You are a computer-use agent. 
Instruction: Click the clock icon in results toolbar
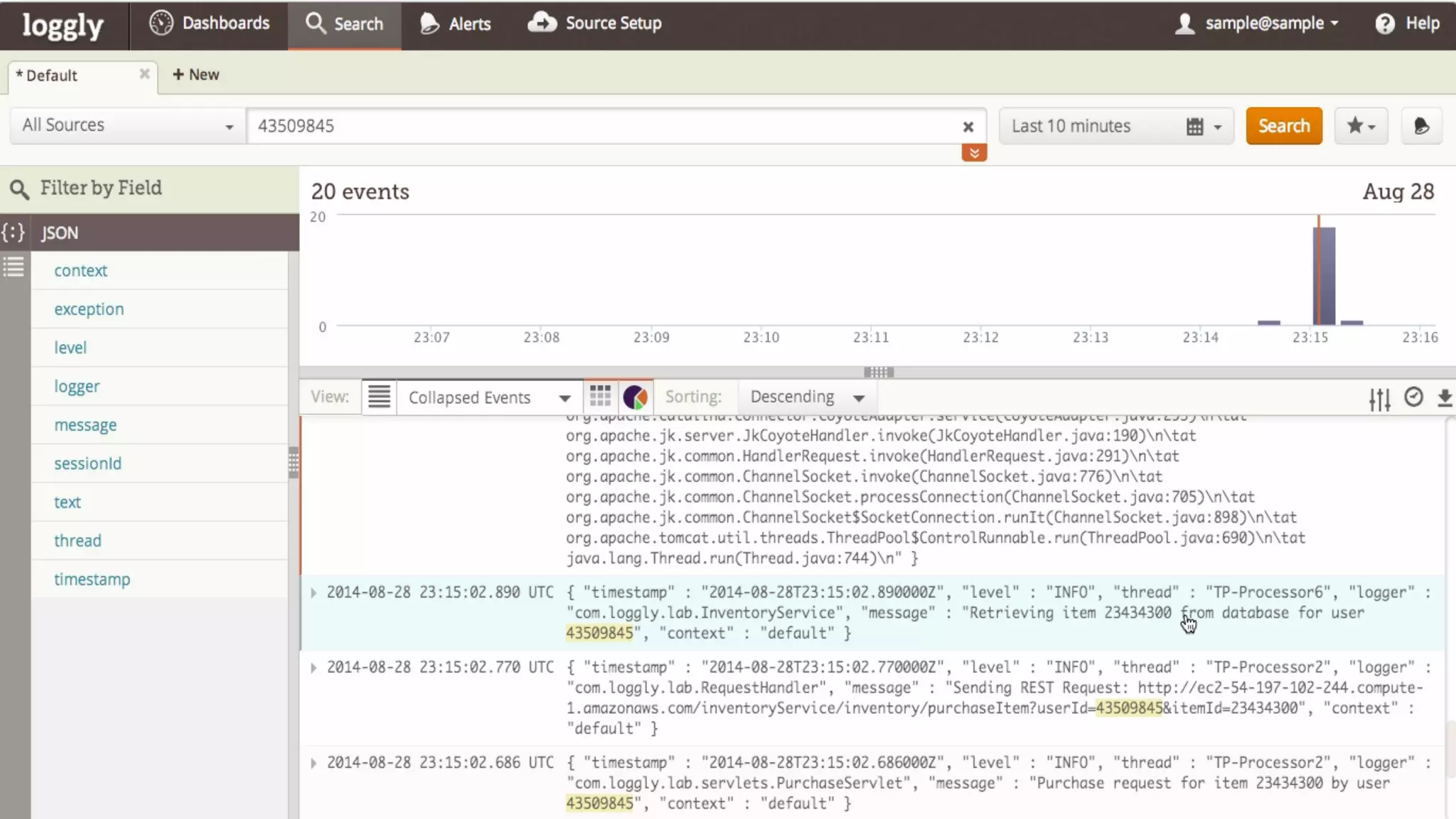pos(1413,397)
